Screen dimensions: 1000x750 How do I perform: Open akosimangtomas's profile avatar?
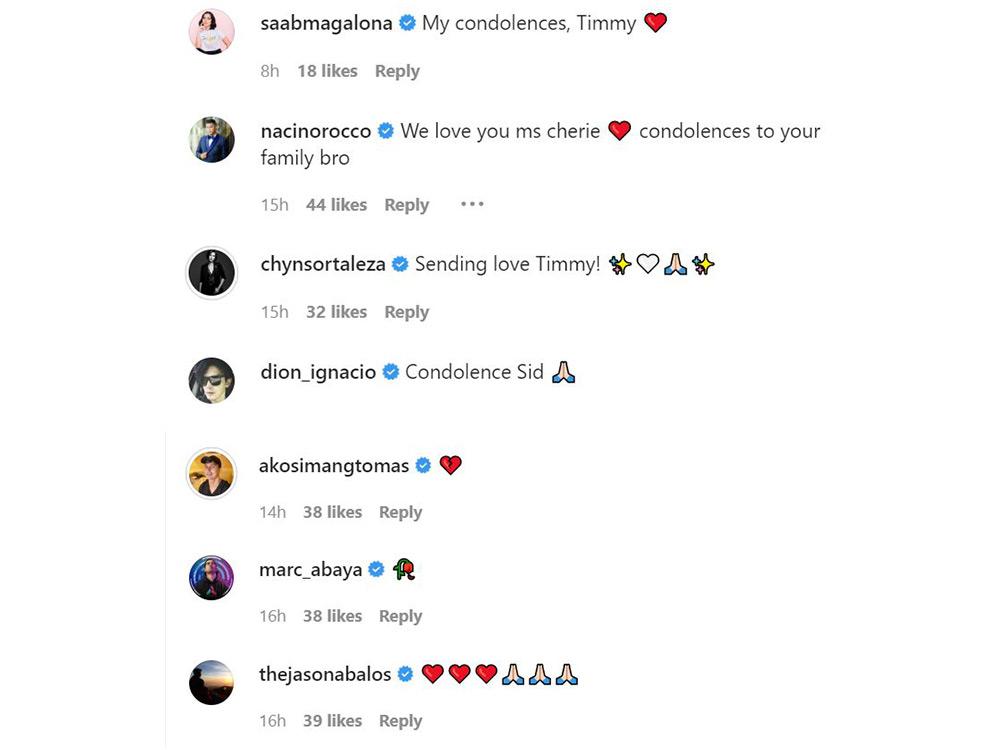pyautogui.click(x=212, y=473)
